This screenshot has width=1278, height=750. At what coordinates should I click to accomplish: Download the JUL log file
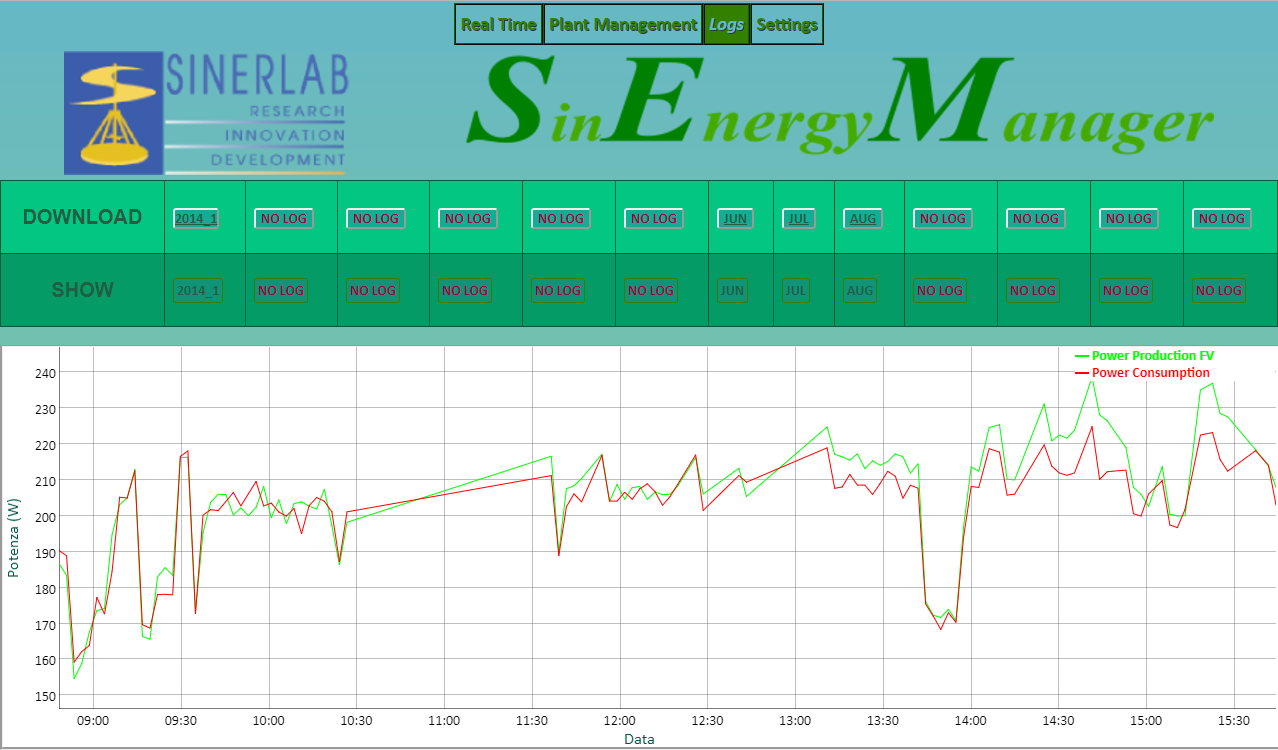tap(799, 218)
